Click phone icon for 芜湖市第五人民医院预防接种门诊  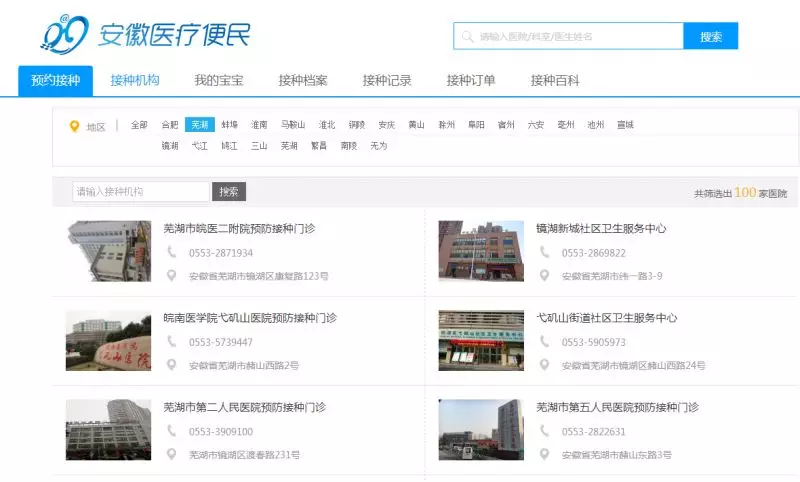(x=544, y=432)
